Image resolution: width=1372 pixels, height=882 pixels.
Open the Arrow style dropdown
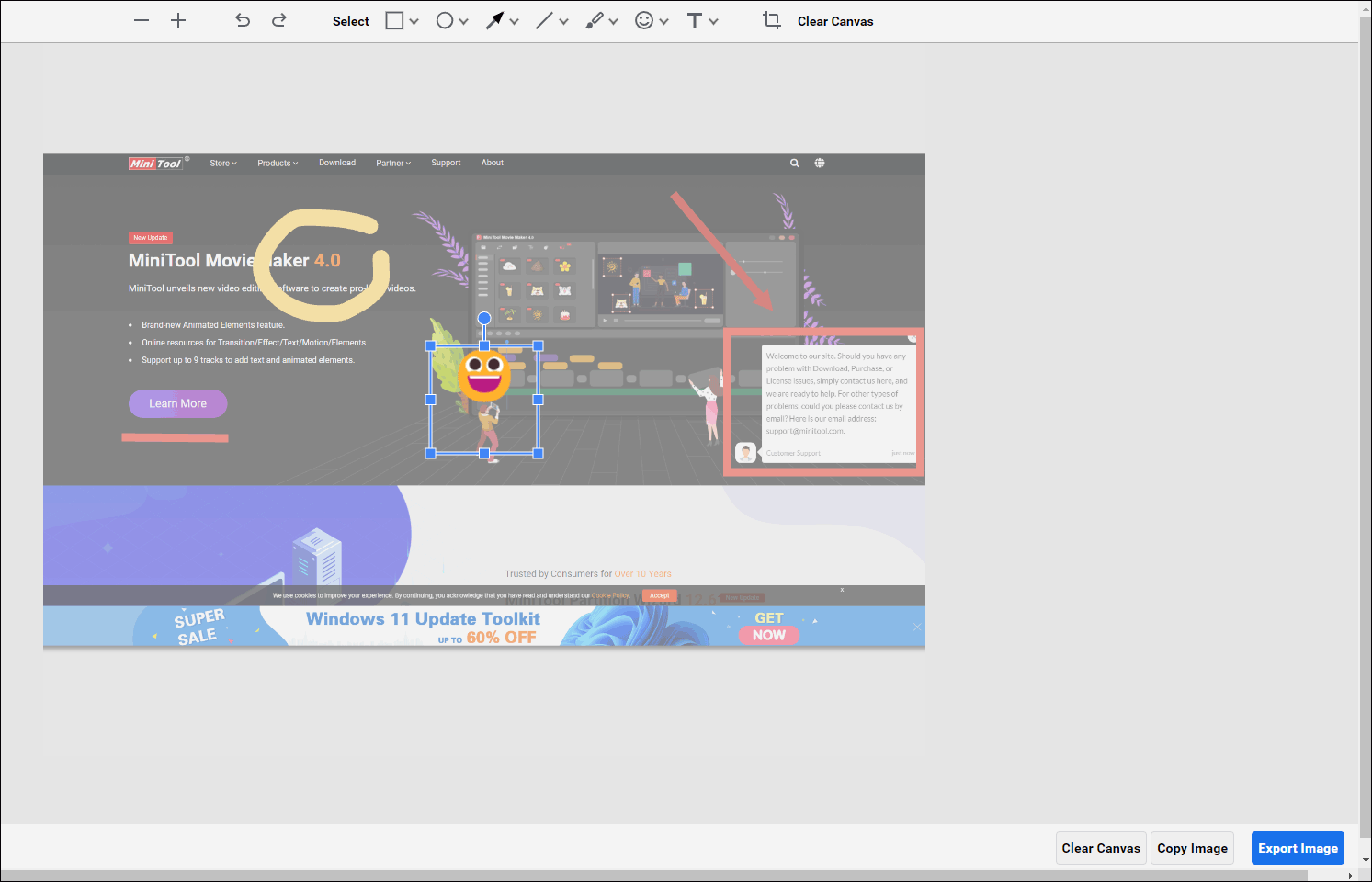click(x=513, y=20)
